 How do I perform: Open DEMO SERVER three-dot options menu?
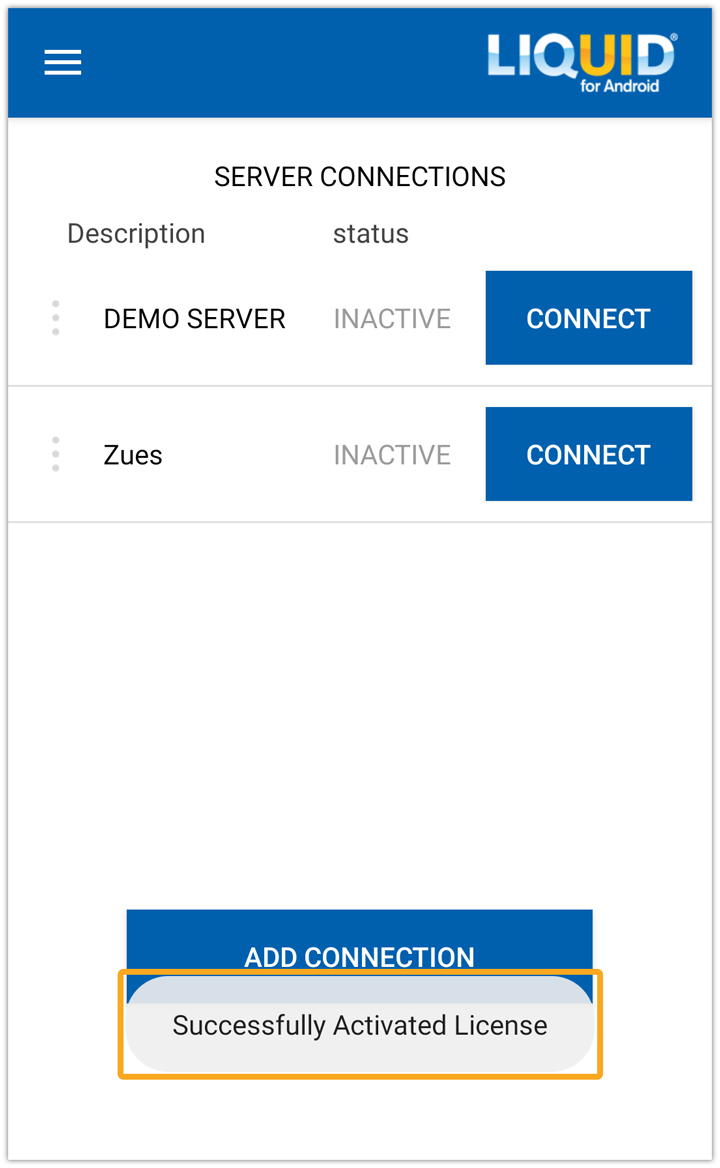[55, 318]
